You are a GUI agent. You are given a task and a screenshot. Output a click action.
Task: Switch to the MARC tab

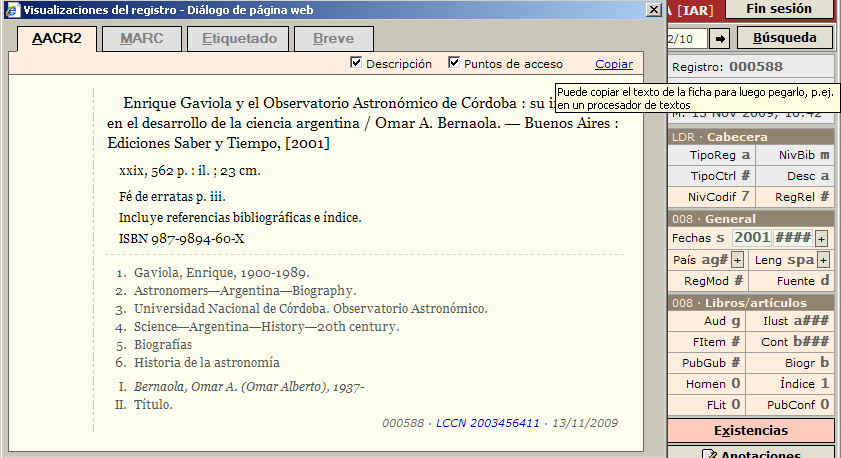(141, 39)
